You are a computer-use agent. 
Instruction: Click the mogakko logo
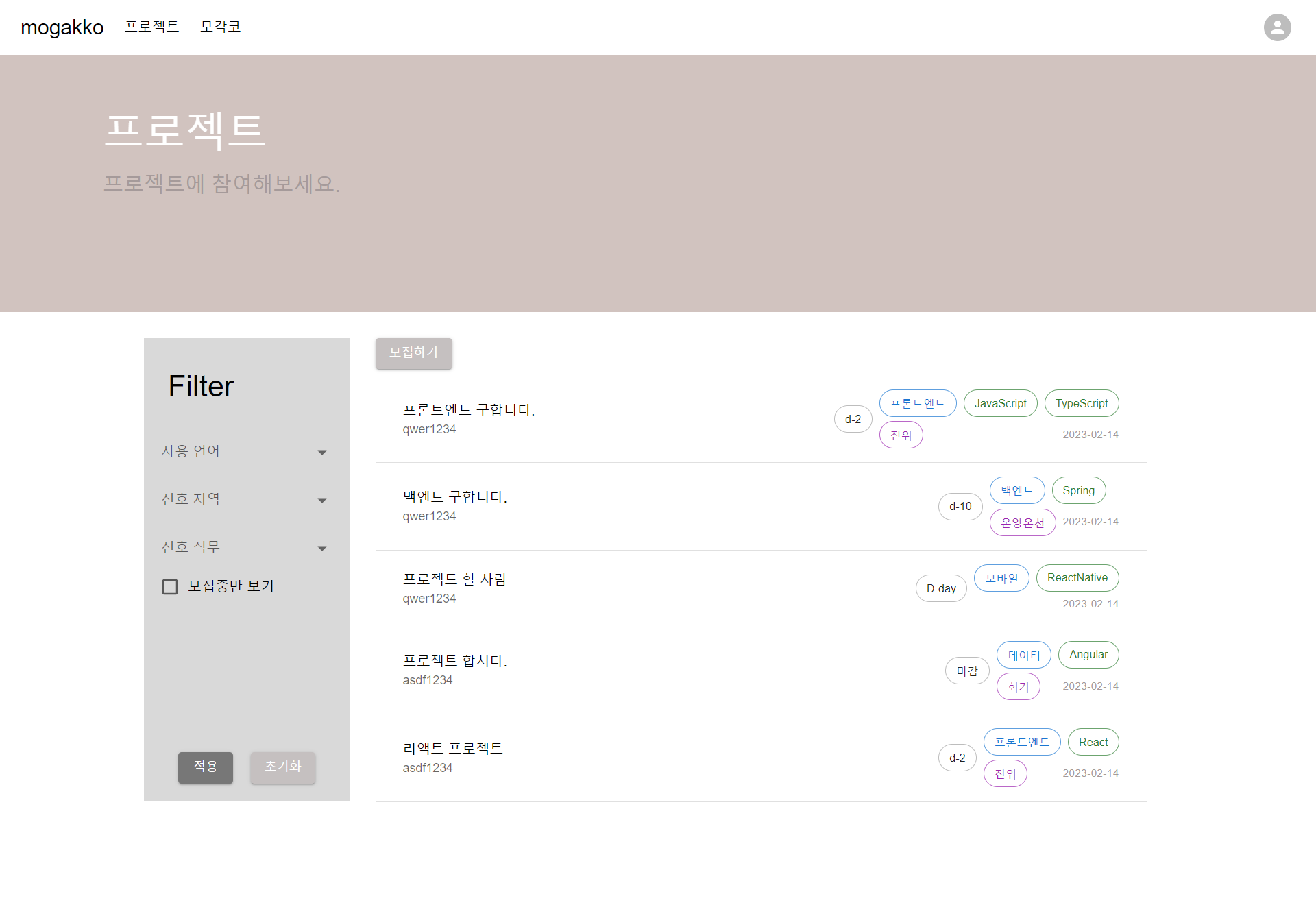pos(62,27)
